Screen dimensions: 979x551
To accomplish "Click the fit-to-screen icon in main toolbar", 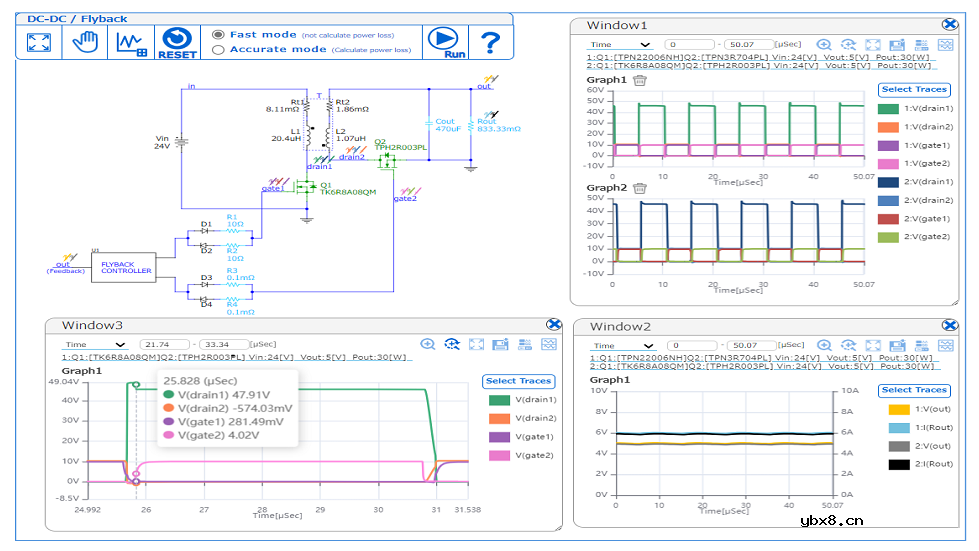I will click(39, 42).
